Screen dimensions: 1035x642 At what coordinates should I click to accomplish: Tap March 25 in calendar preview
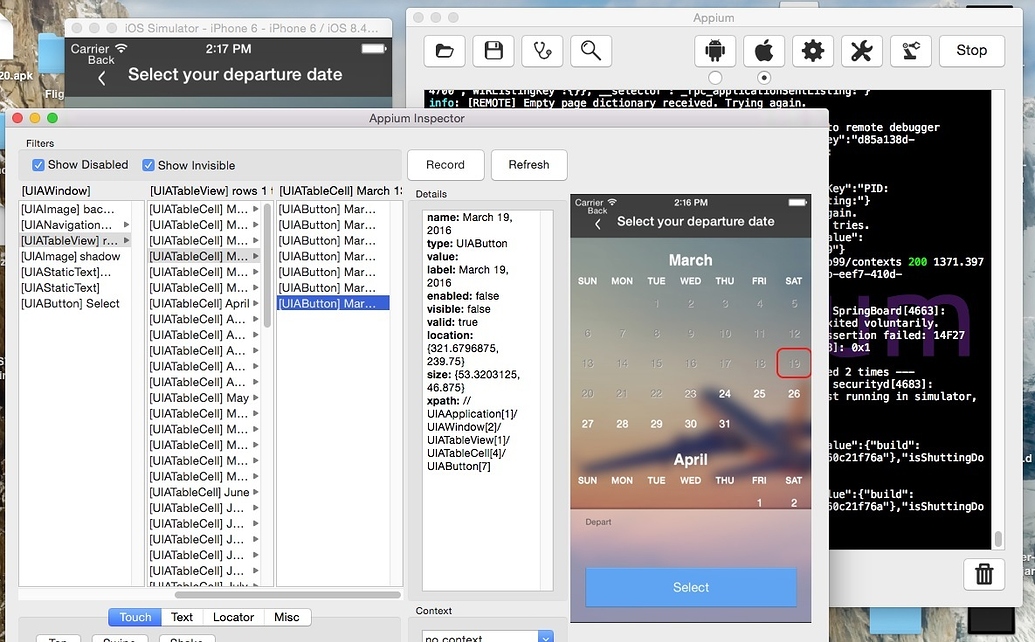759,394
